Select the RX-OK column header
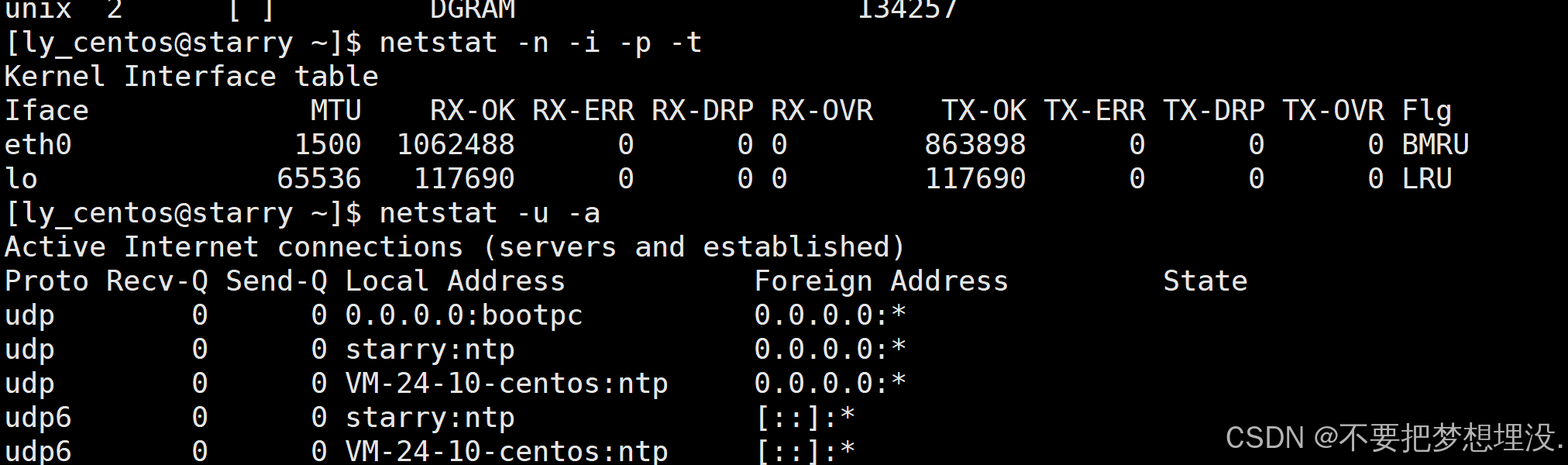The width and height of the screenshot is (1568, 465). pyautogui.click(x=472, y=111)
